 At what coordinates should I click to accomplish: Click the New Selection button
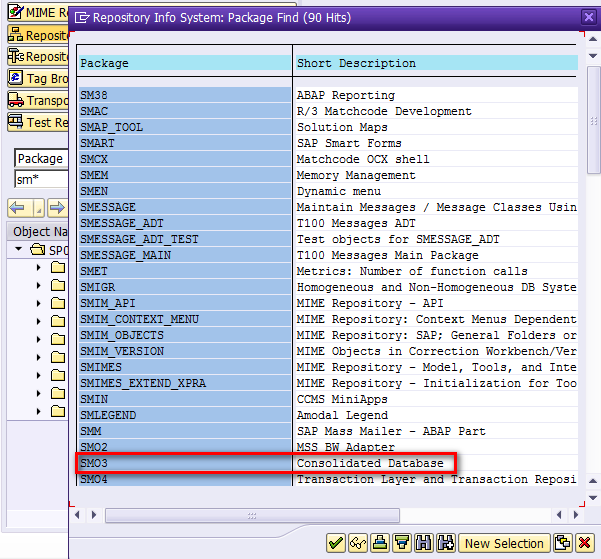tap(504, 543)
